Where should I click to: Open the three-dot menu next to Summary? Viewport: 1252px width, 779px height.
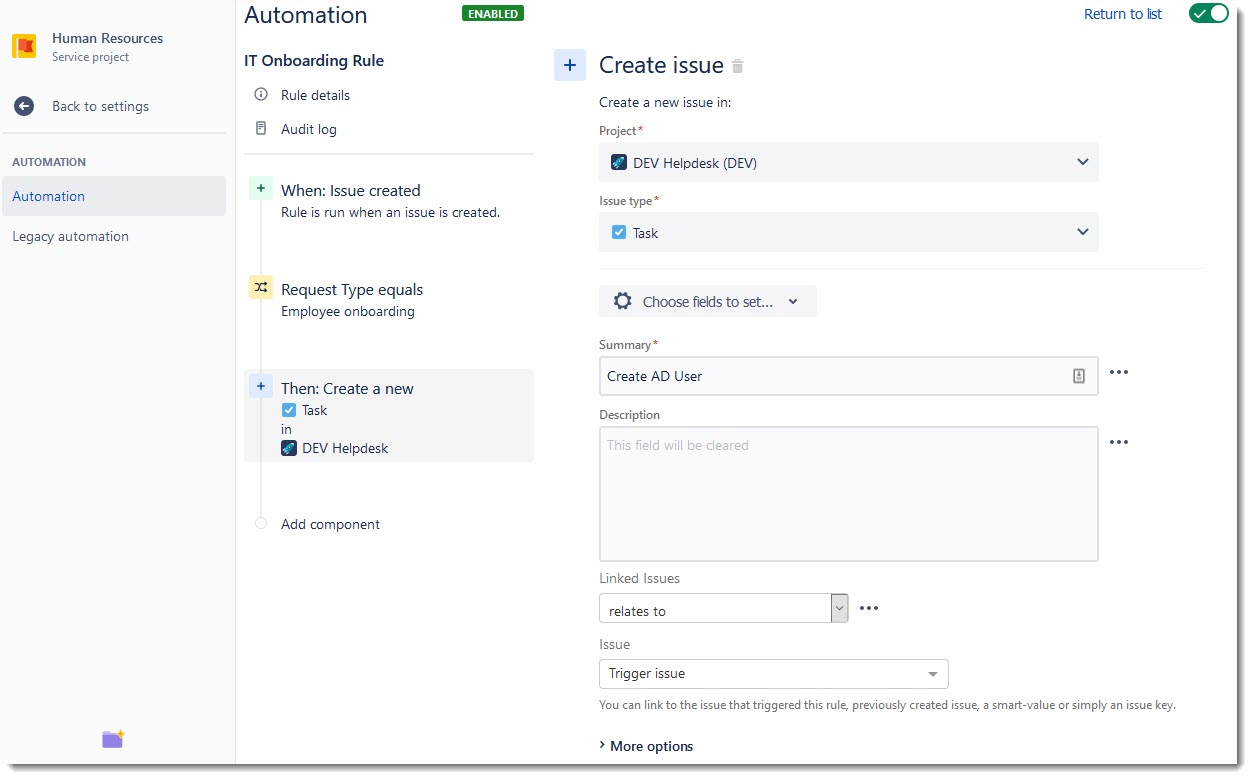coord(1119,372)
